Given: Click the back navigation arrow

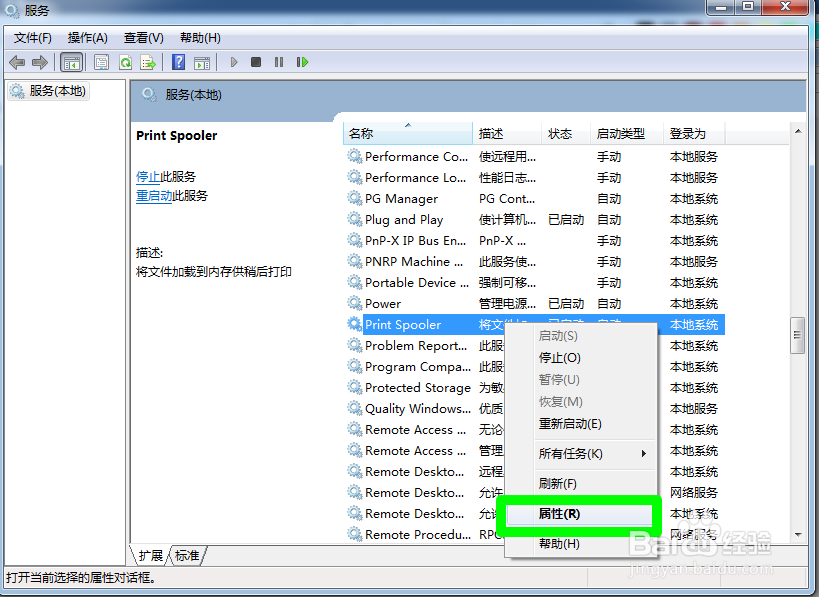Looking at the screenshot, I should (x=16, y=62).
